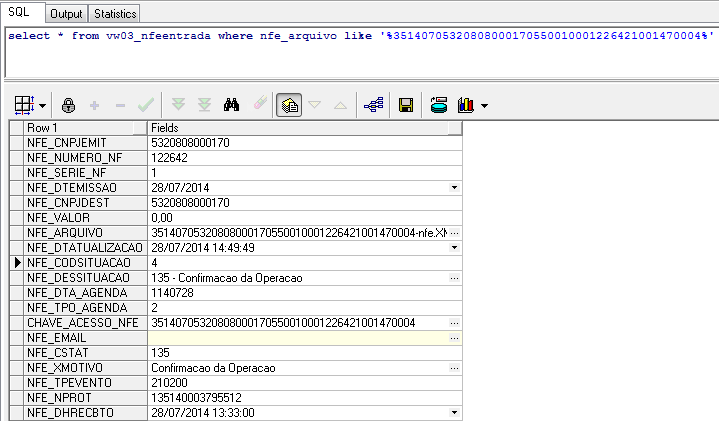Click the NFE_CNPJEMIT field name
This screenshot has height=421, width=719.
coord(66,143)
